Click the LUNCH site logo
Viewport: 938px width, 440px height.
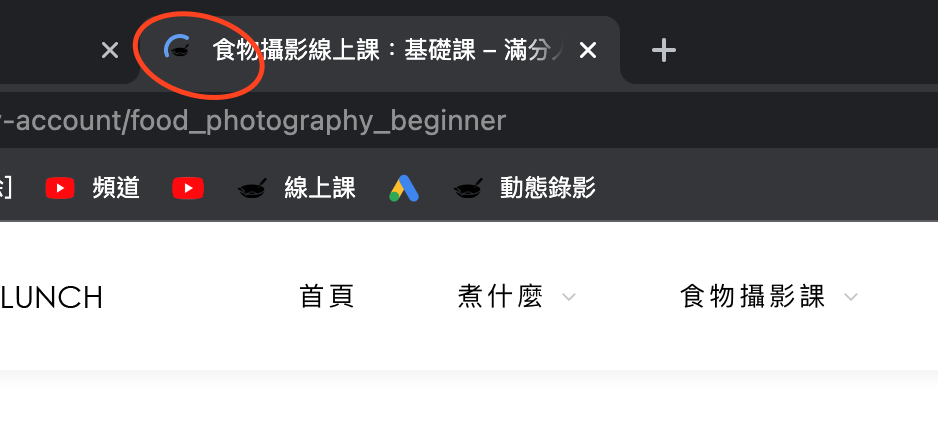click(x=51, y=298)
